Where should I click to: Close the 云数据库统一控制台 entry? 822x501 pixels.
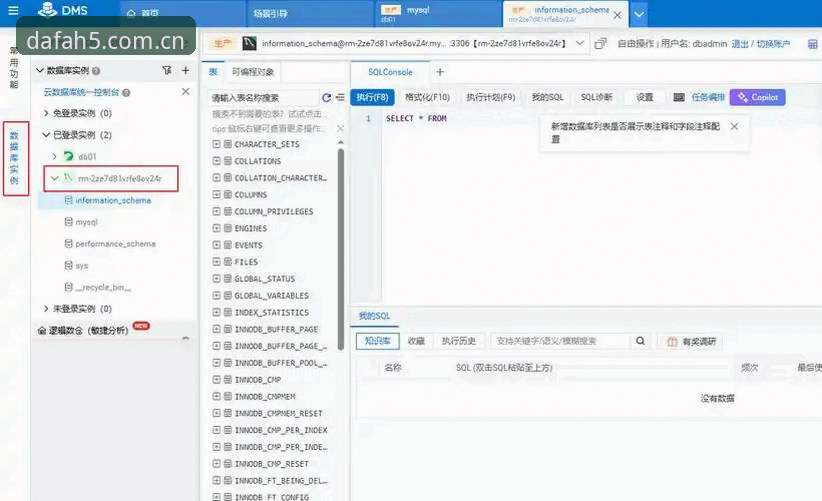pos(186,92)
